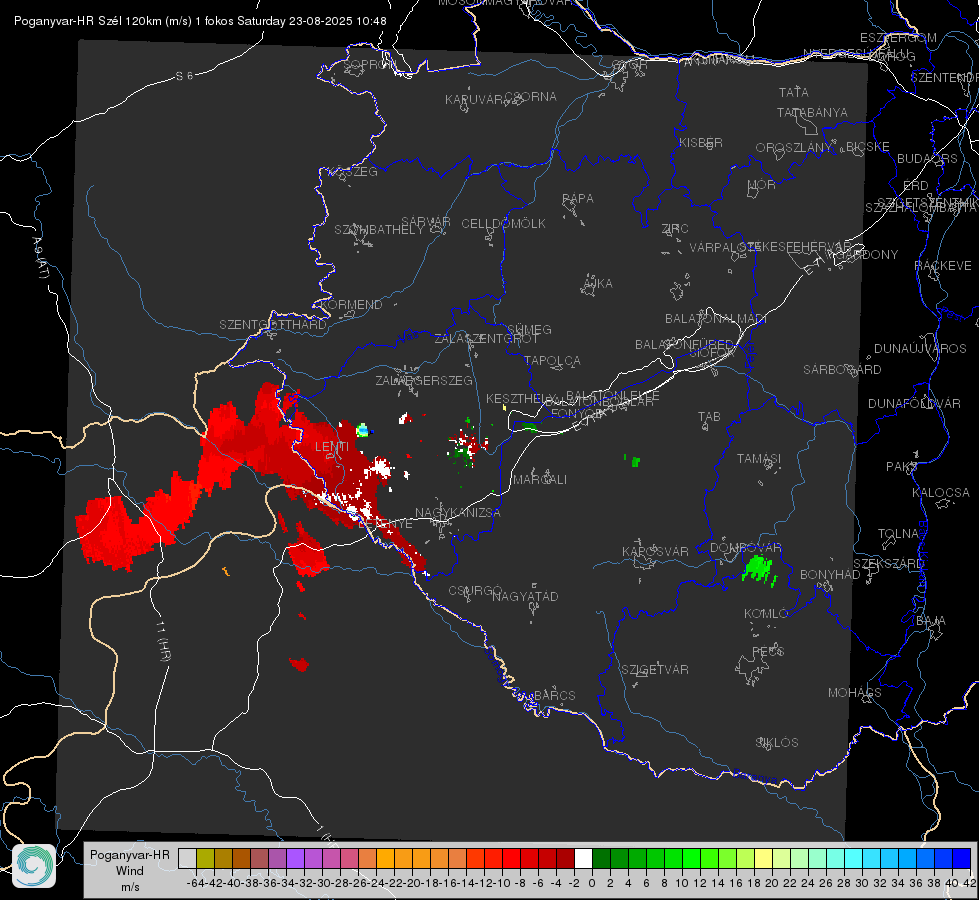Click the AJKA city label
This screenshot has width=979, height=900.
pyautogui.click(x=597, y=284)
